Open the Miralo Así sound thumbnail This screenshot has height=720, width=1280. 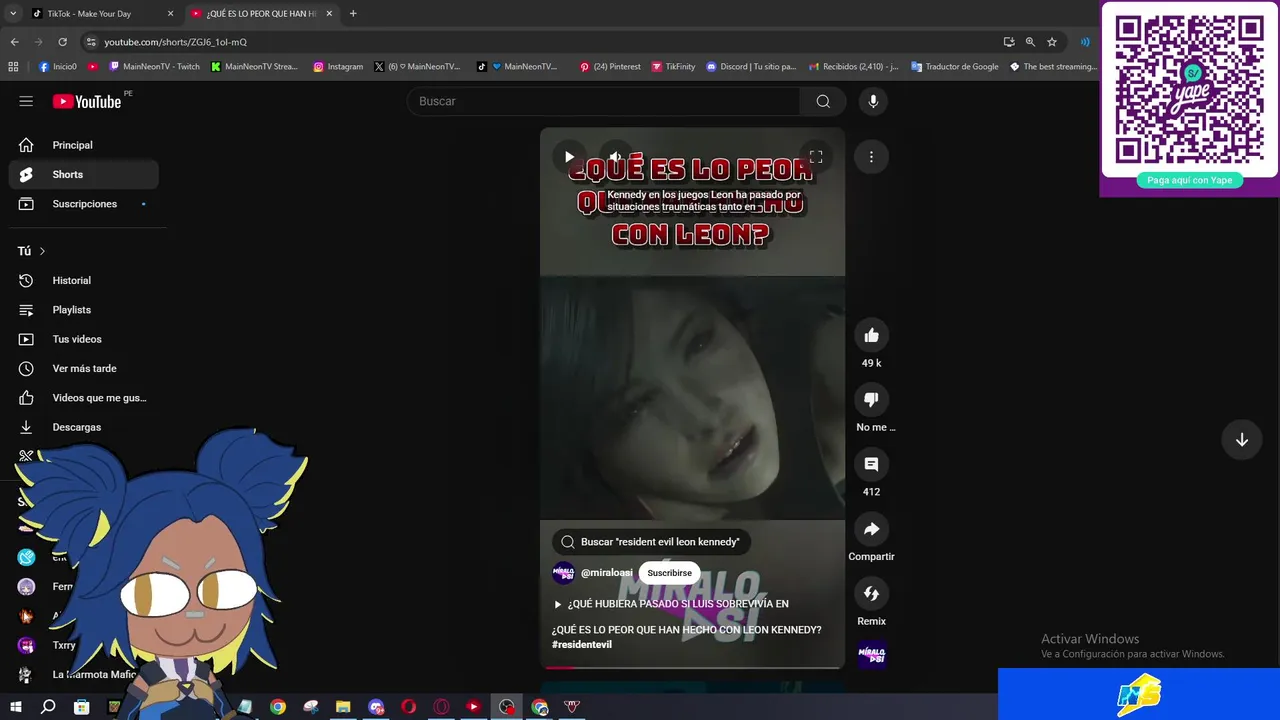[x=872, y=655]
